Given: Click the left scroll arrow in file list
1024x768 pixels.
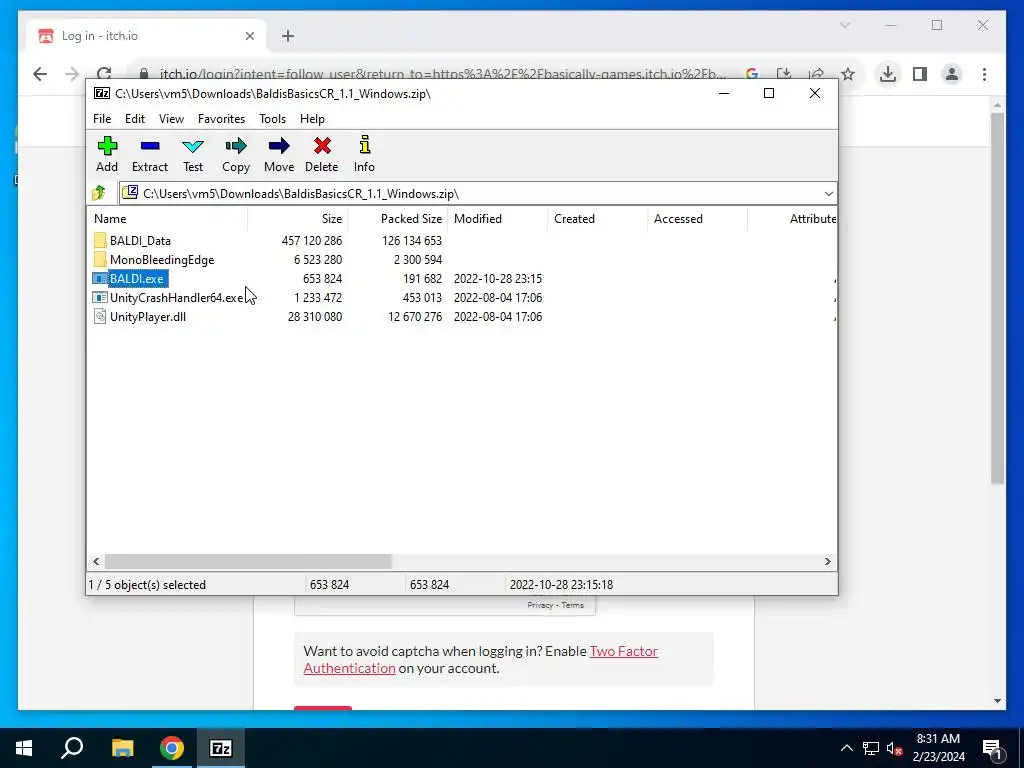Looking at the screenshot, I should pyautogui.click(x=96, y=562).
